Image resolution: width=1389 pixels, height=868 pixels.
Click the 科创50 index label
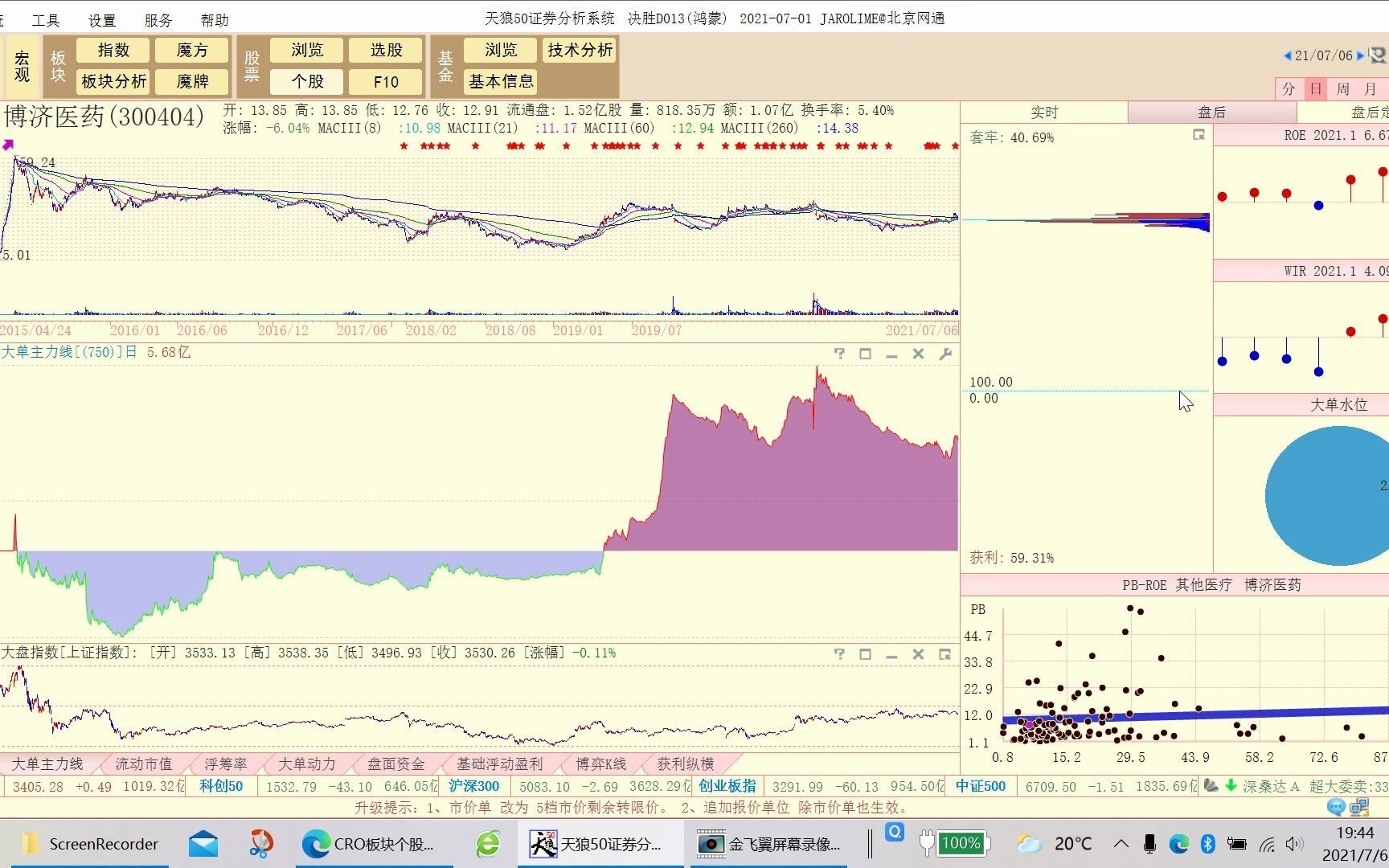point(221,787)
